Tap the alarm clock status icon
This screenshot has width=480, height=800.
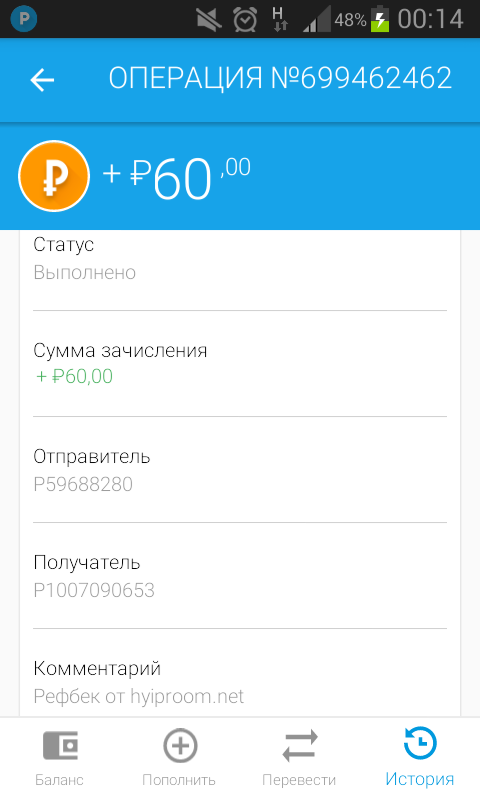tap(245, 19)
